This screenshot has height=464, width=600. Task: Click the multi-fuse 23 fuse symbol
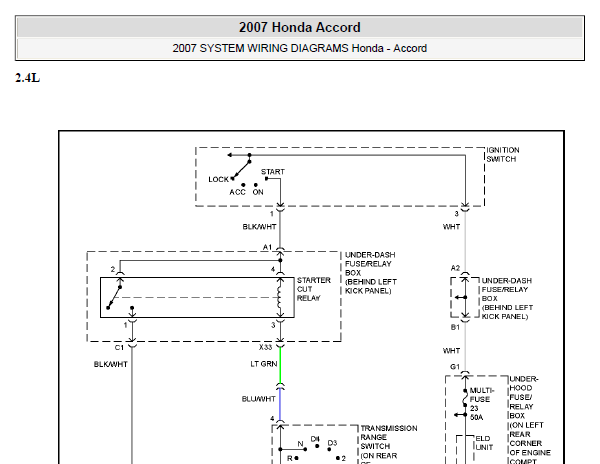[465, 400]
